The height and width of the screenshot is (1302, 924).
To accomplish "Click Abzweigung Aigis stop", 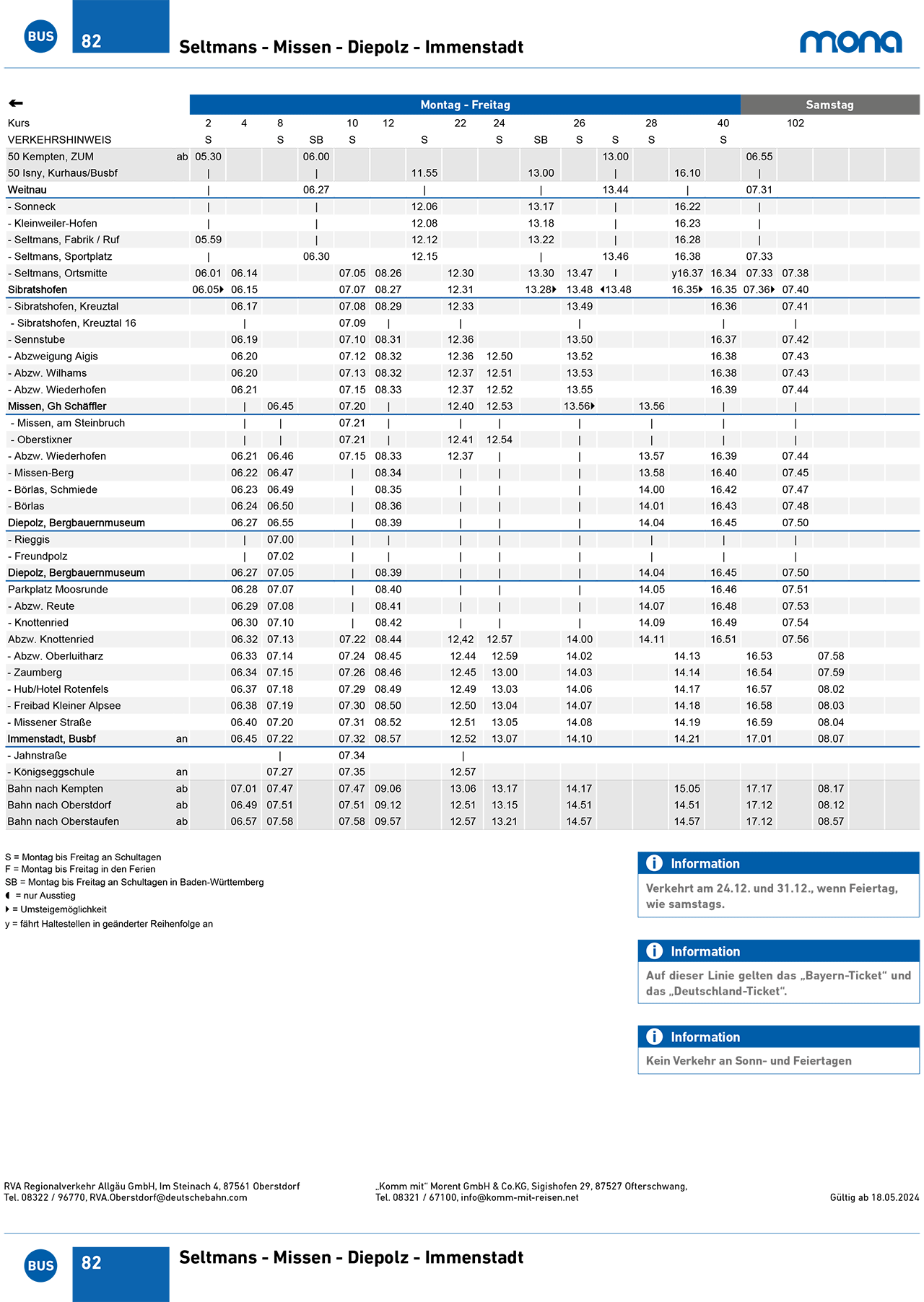I will coord(53,356).
